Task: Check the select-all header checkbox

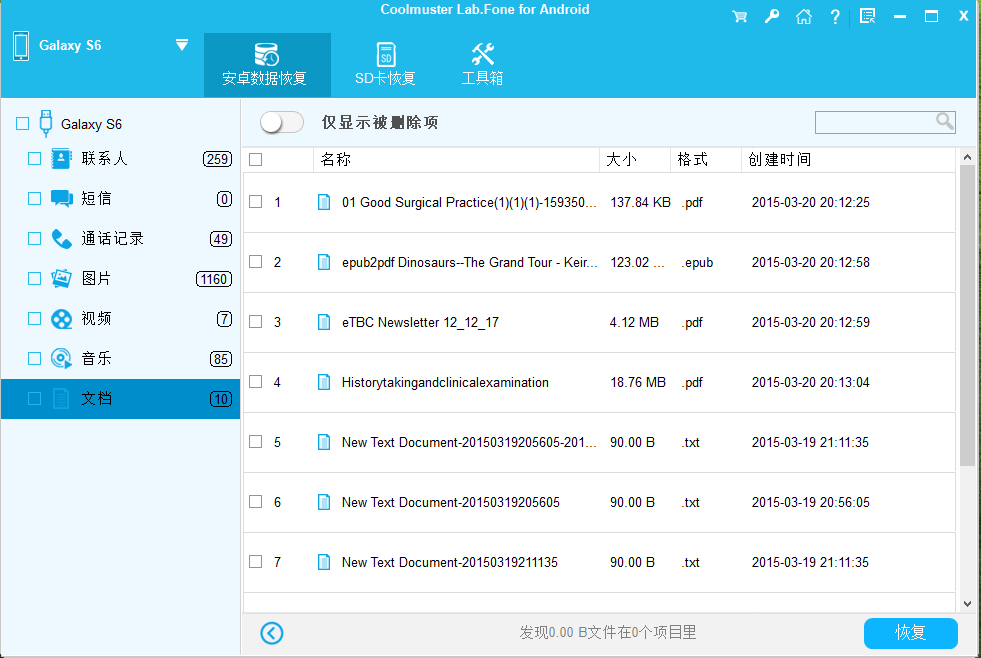Action: 256,159
